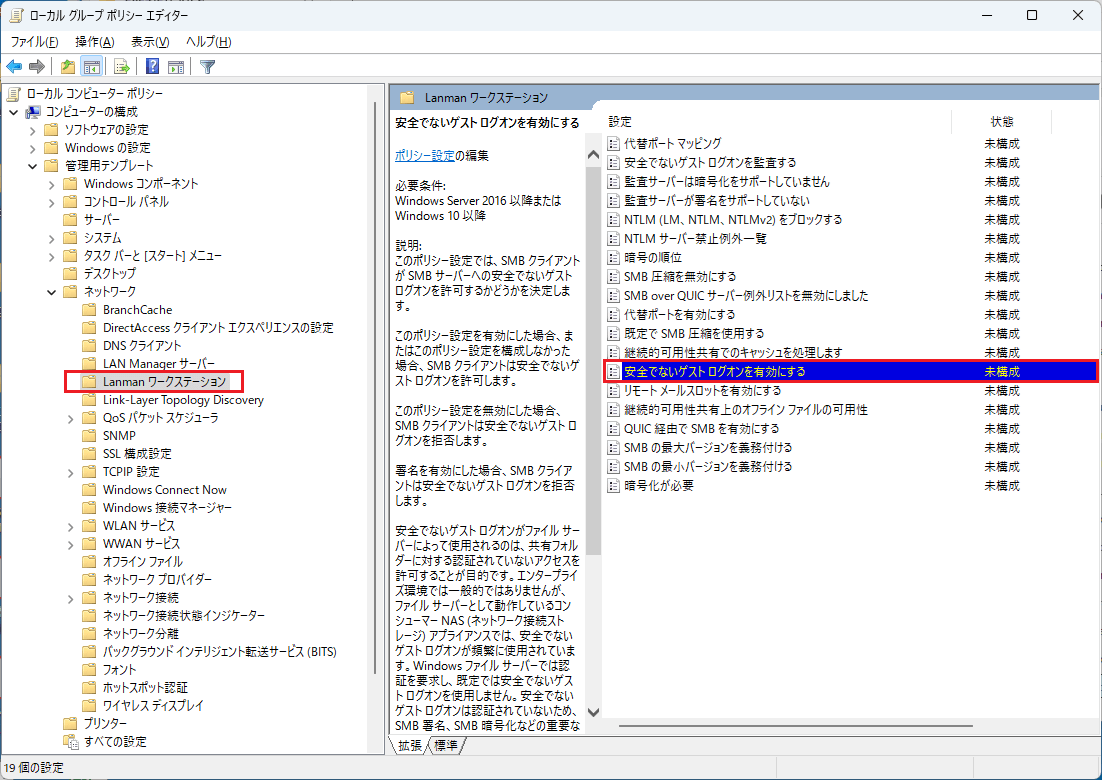The height and width of the screenshot is (780, 1102).
Task: Click the blue Help toolbar icon
Action: click(x=153, y=67)
